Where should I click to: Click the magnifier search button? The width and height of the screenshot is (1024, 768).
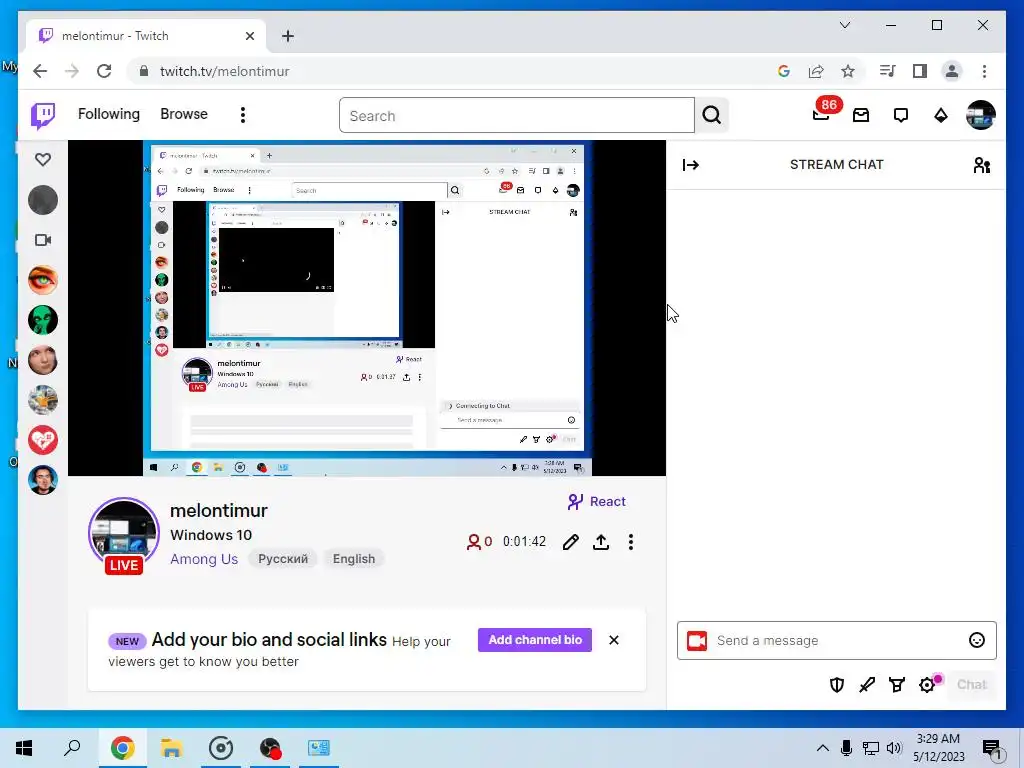pyautogui.click(x=712, y=116)
